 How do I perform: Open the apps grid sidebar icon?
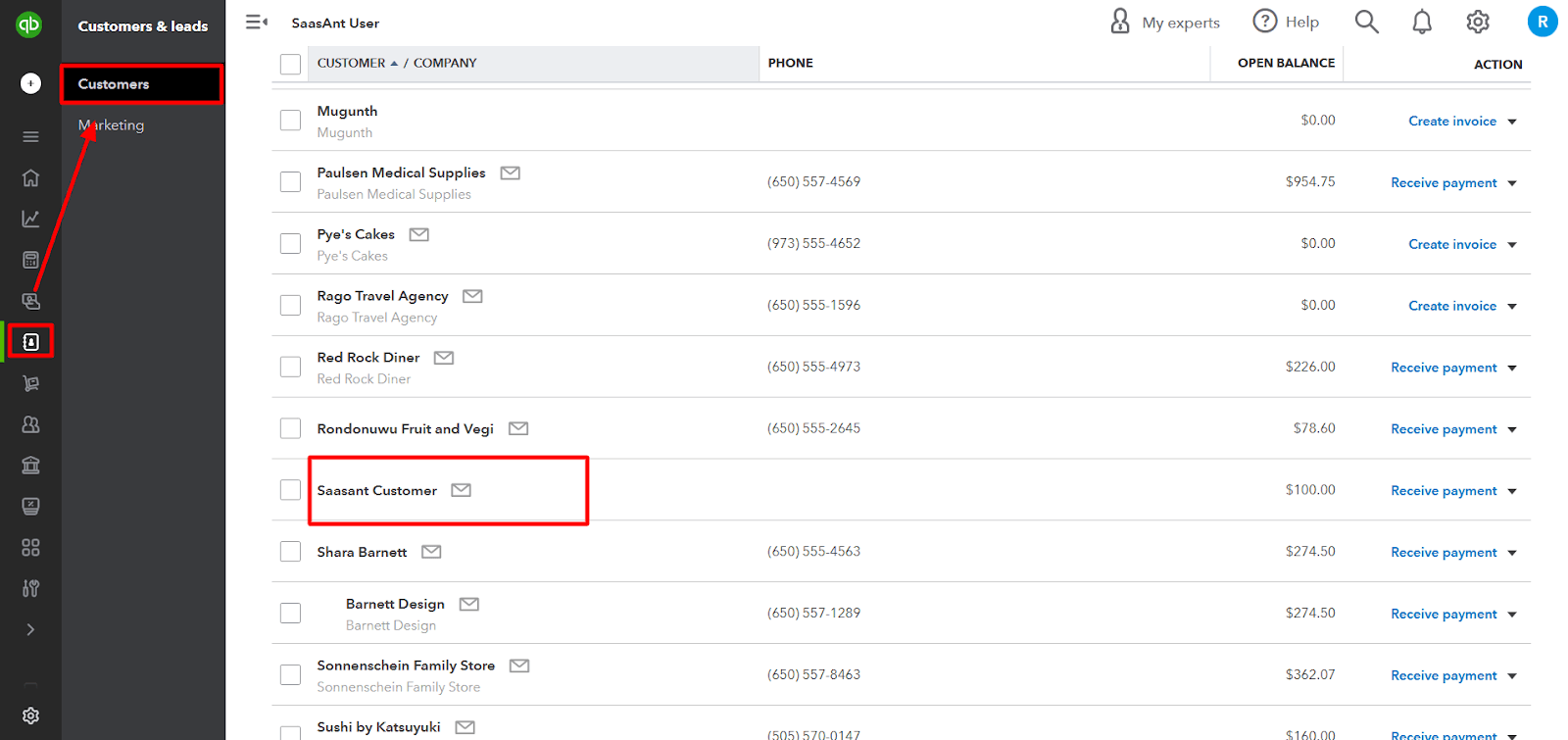pos(30,547)
